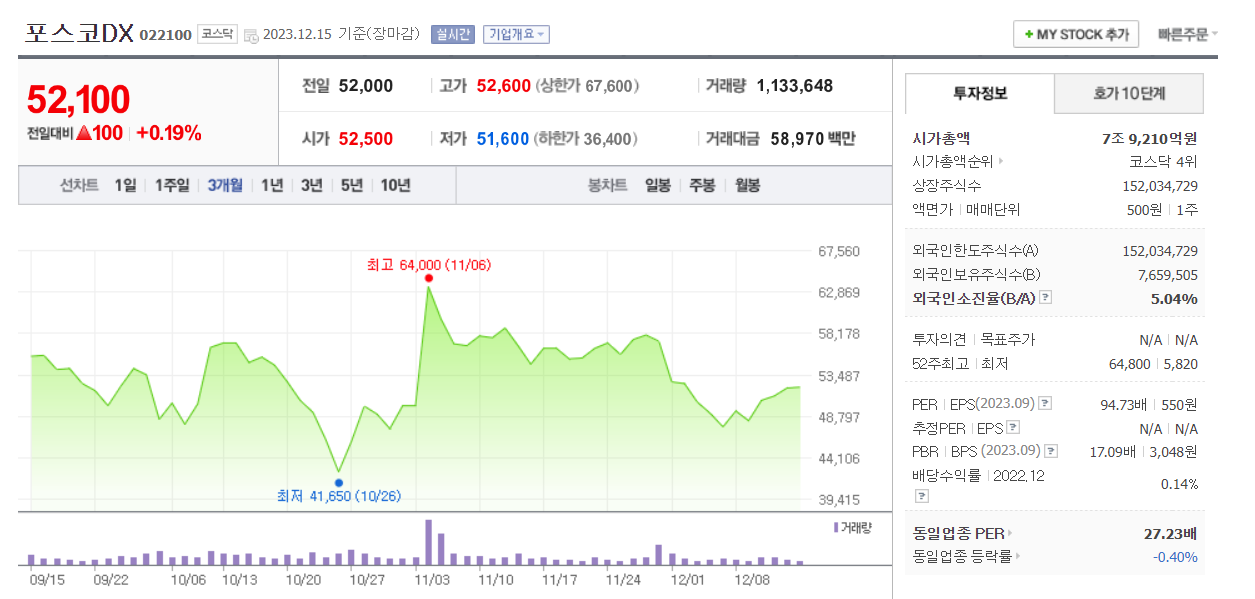
Task: Click the MY STOCK 추가 button
Action: [1076, 34]
